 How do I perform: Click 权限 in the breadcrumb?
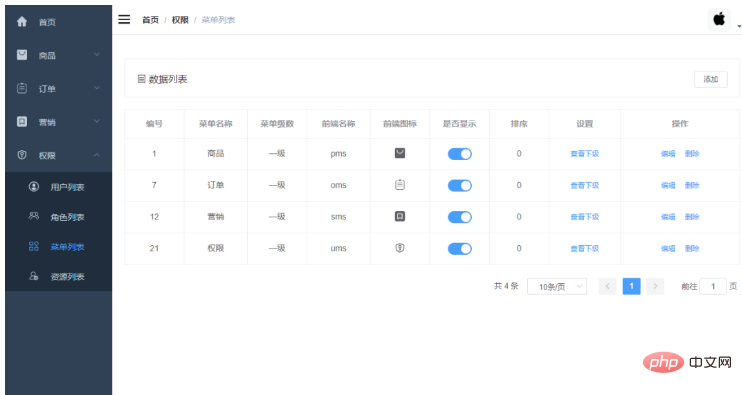(x=180, y=20)
